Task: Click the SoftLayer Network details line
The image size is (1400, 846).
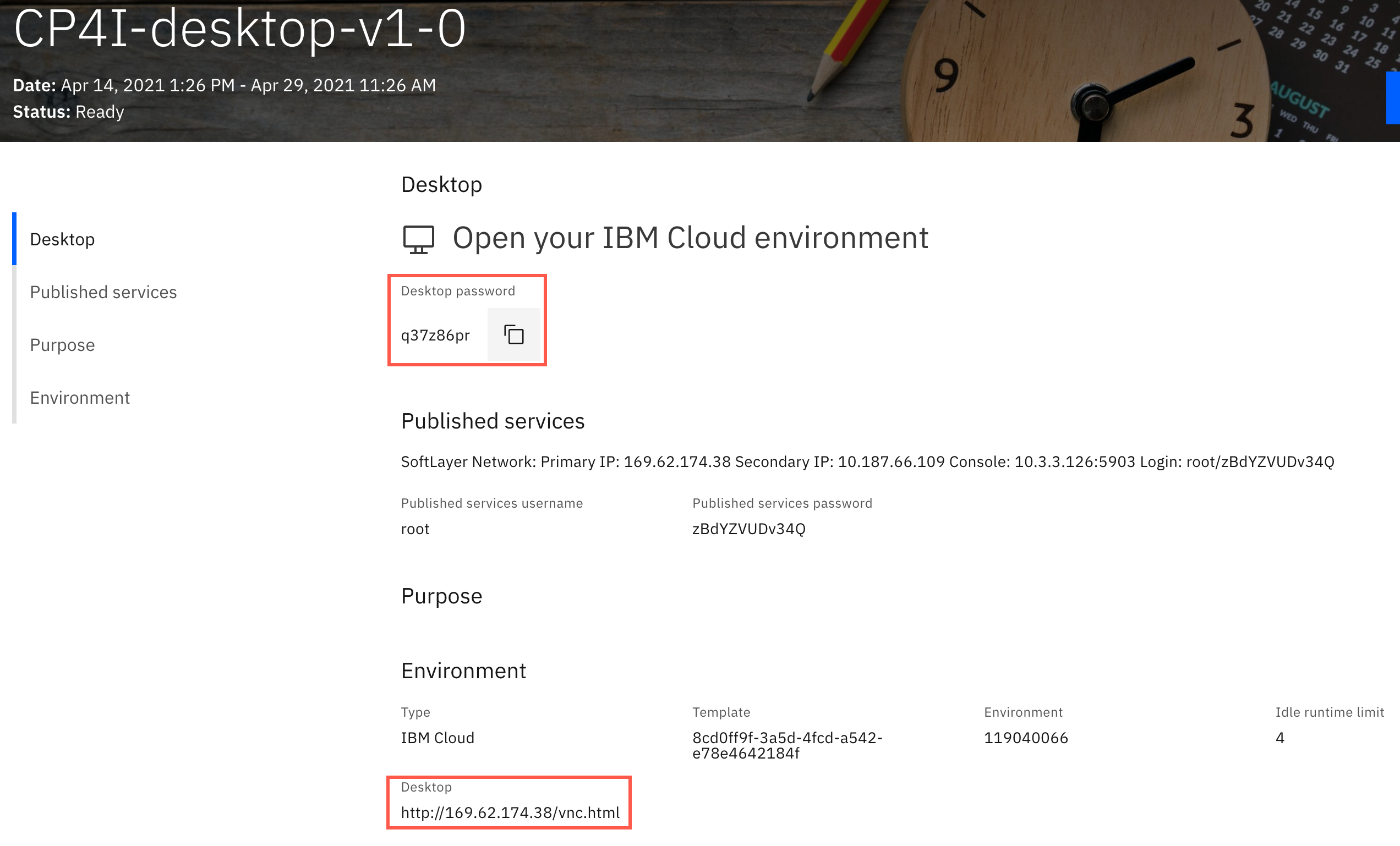Action: pyautogui.click(x=868, y=462)
